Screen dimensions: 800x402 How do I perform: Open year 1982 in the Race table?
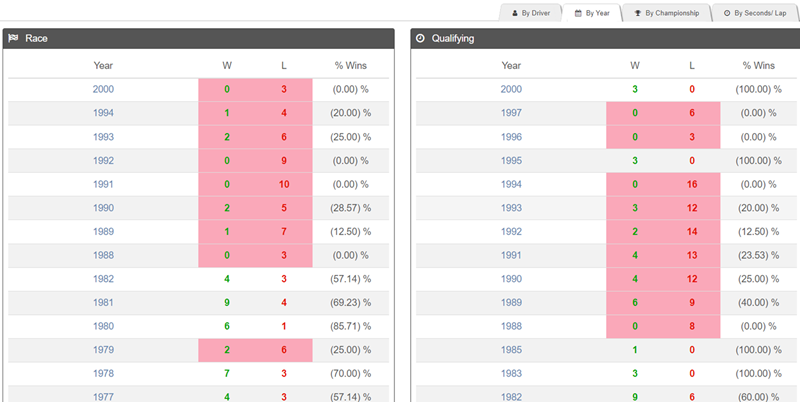pyautogui.click(x=103, y=279)
